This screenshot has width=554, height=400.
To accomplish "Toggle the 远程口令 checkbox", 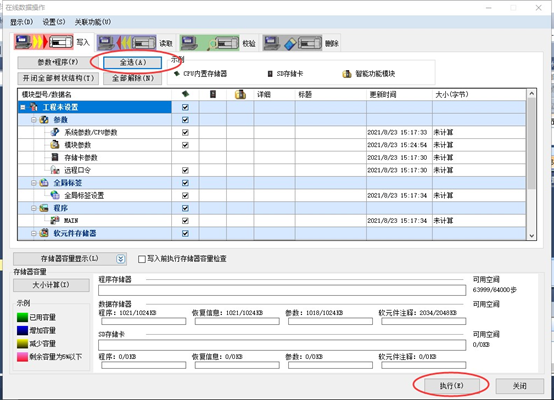I will point(185,170).
